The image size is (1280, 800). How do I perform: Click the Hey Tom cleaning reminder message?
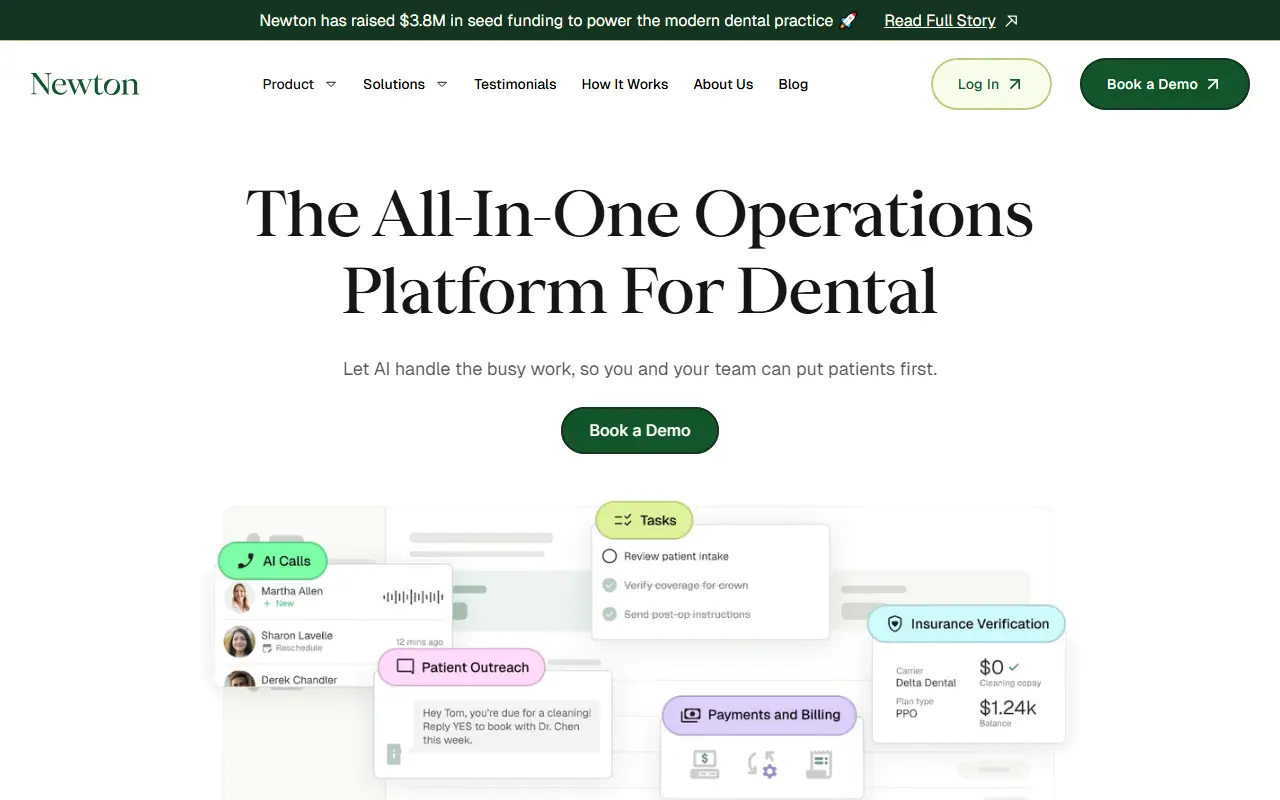coord(507,727)
